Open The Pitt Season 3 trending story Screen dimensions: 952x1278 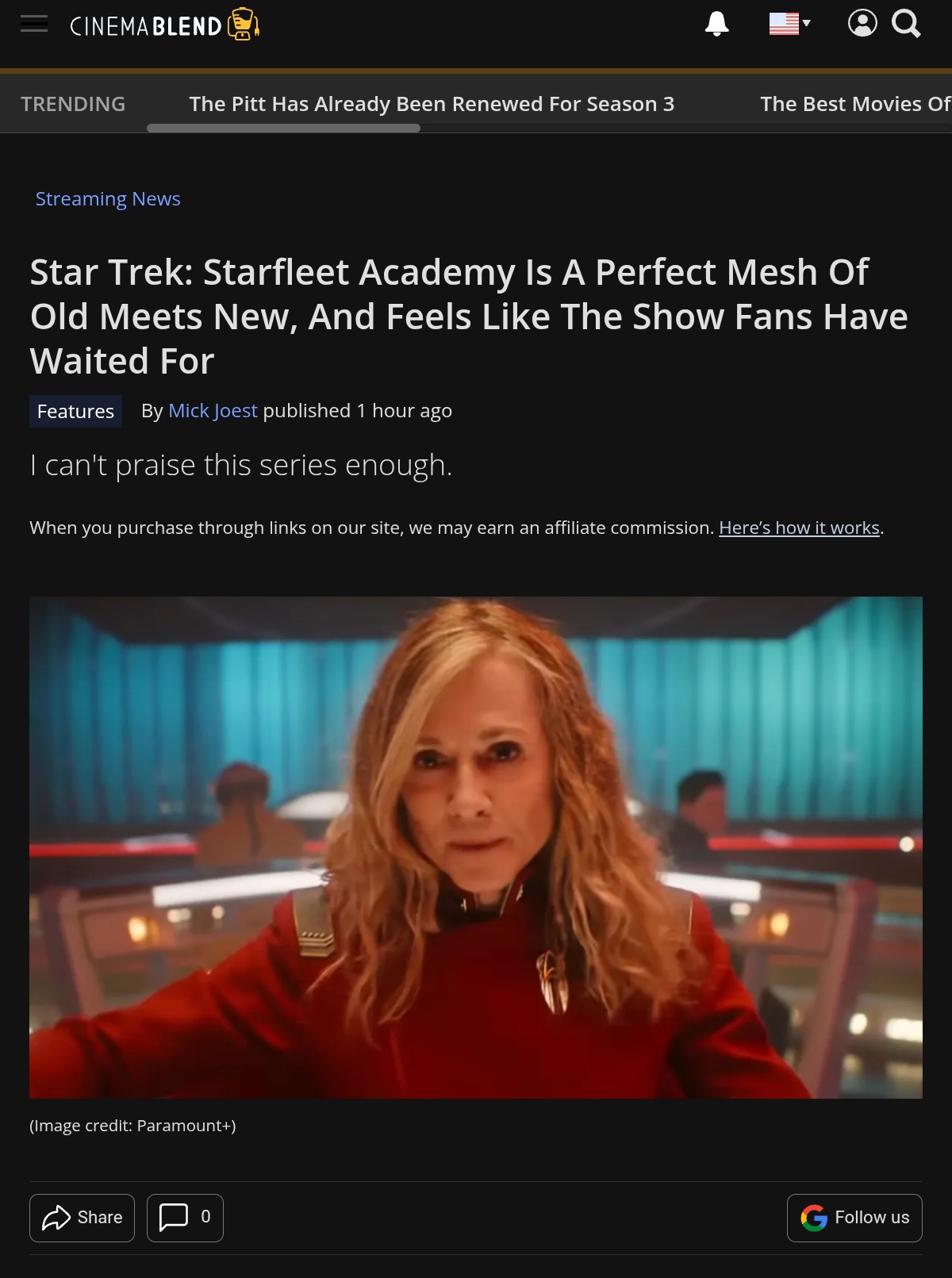pos(432,104)
